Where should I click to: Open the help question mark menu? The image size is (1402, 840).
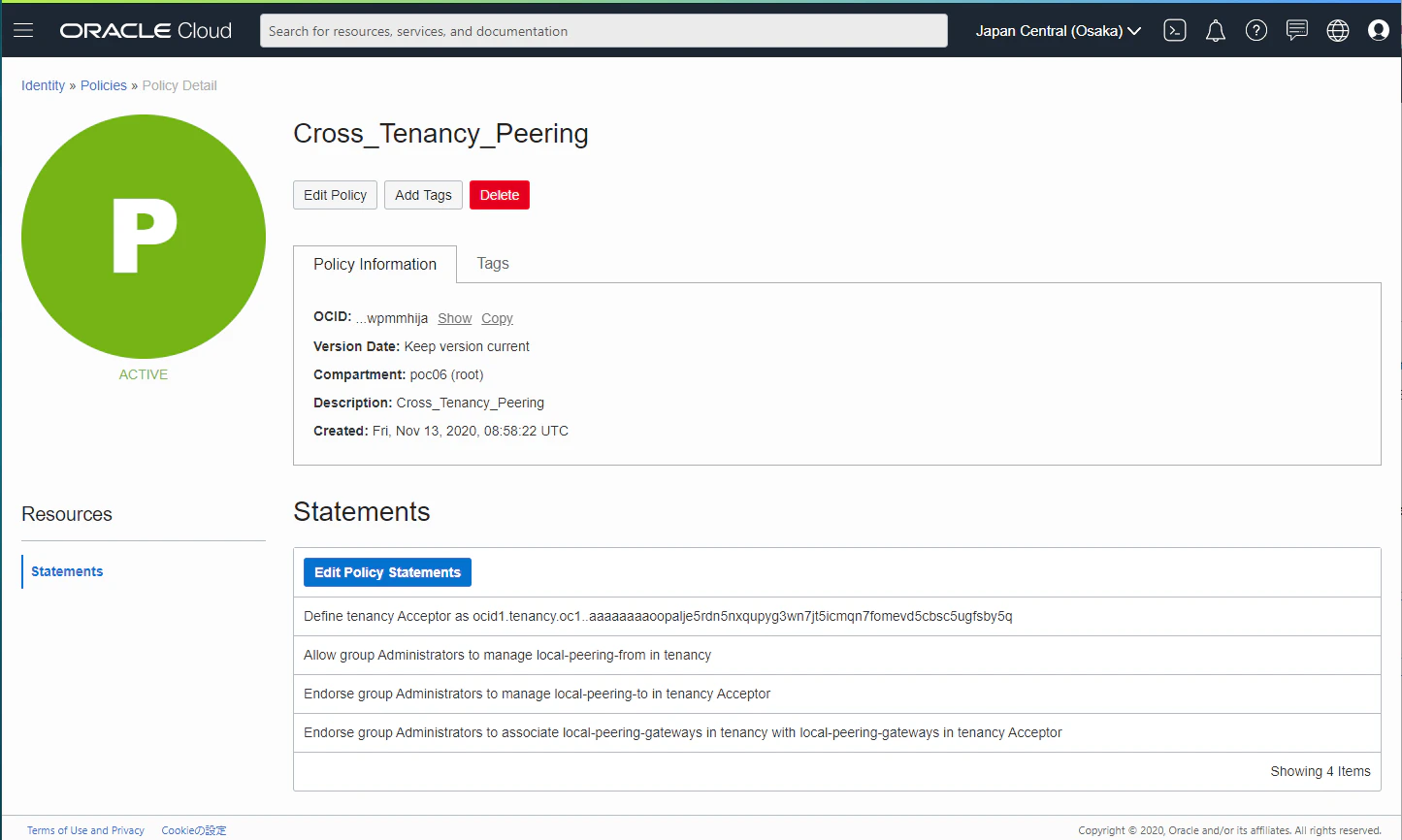[1256, 30]
